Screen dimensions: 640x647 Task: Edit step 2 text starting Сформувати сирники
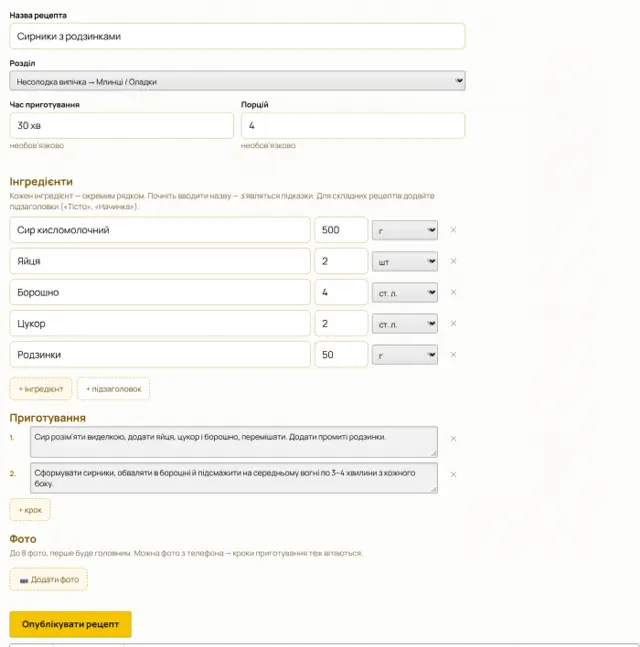tap(234, 478)
